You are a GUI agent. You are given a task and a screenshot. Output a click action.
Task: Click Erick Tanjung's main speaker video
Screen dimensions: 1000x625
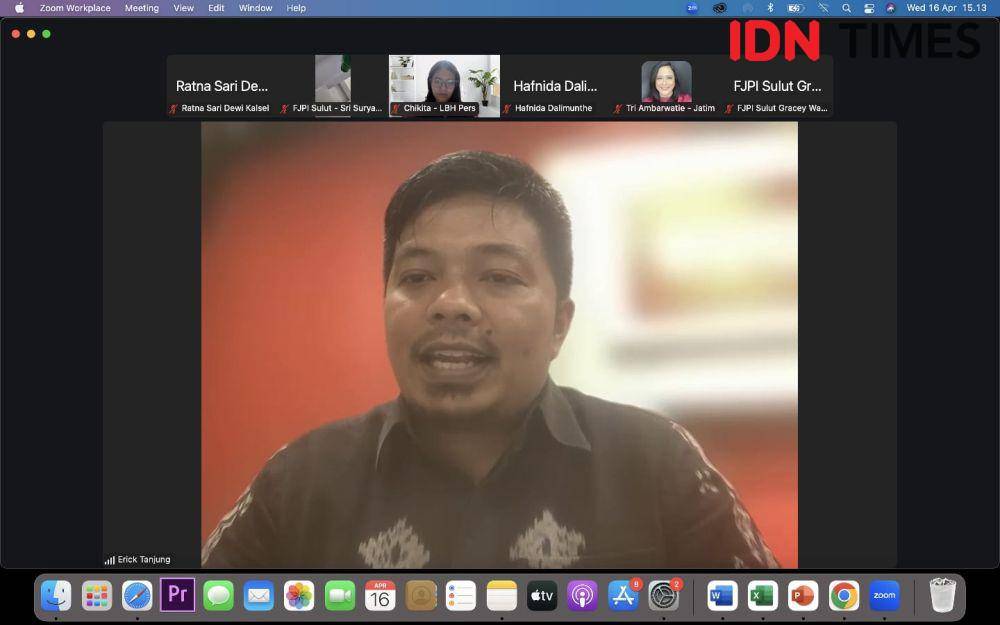(499, 344)
